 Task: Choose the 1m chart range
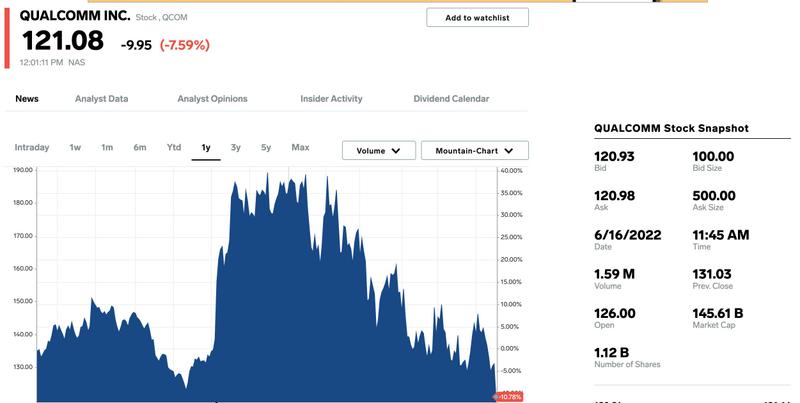107,147
